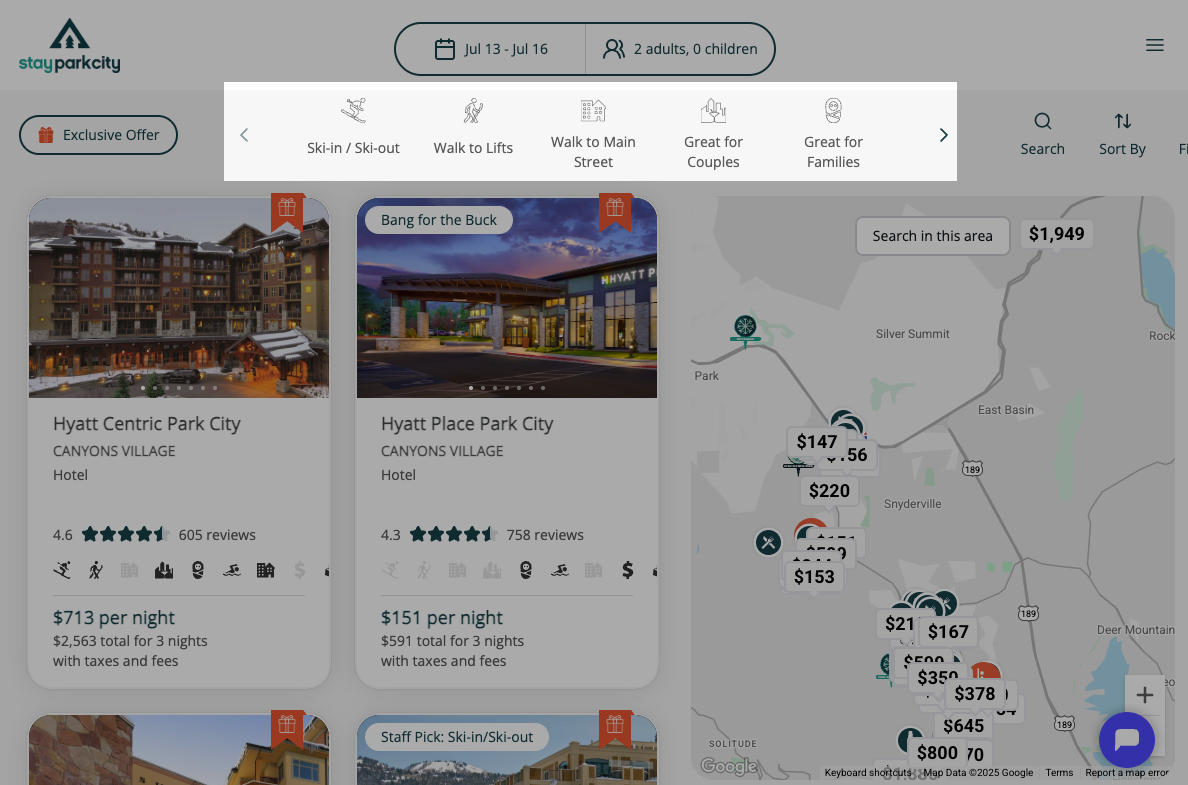
Task: Change guests from 2 adults, 0 children
Action: pos(680,49)
